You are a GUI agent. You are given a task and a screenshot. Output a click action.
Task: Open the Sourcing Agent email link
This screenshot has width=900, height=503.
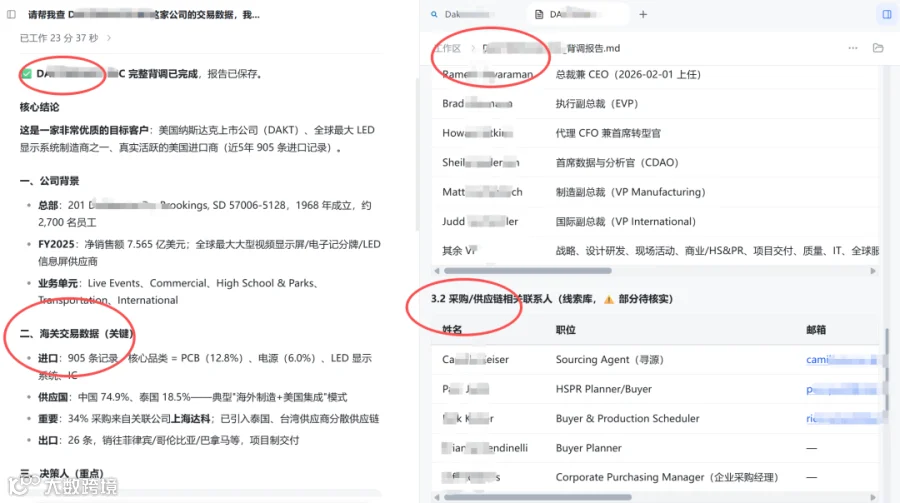tap(841, 359)
